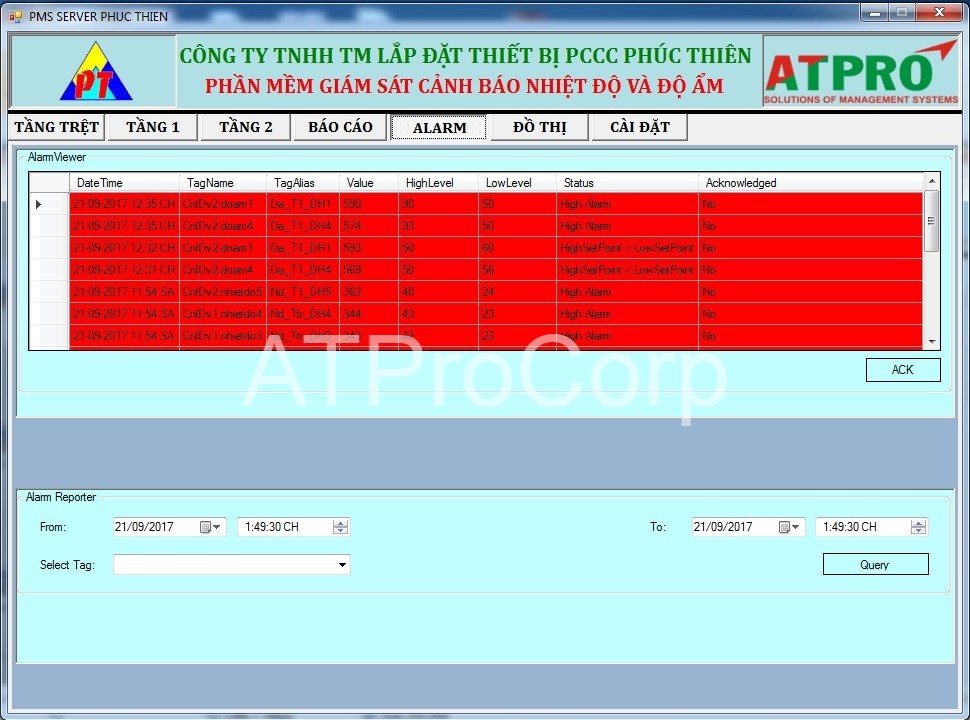Open the TẦNG TRỆT tab

56,127
